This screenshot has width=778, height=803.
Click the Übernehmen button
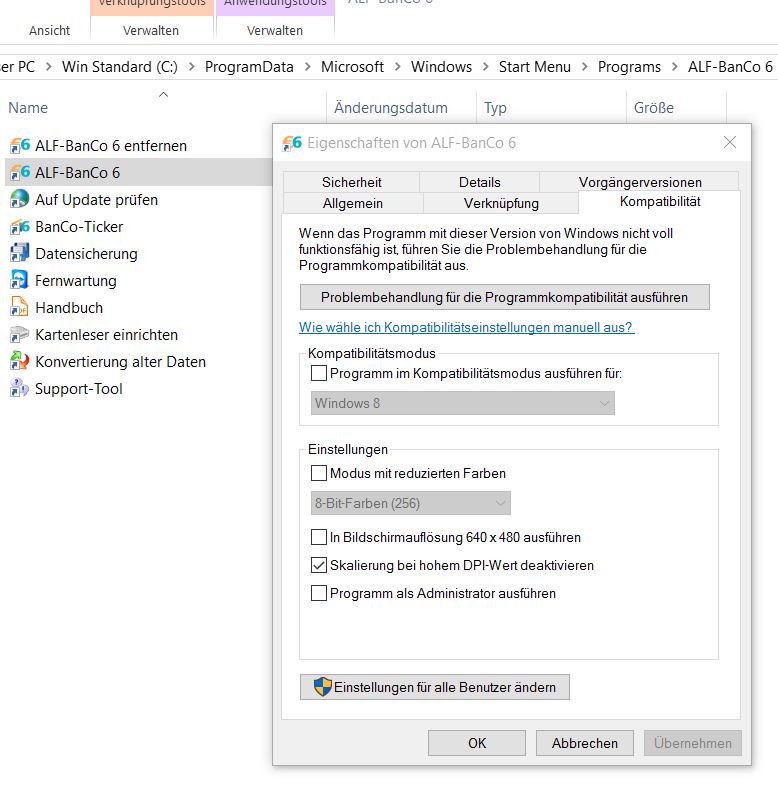tap(692, 743)
